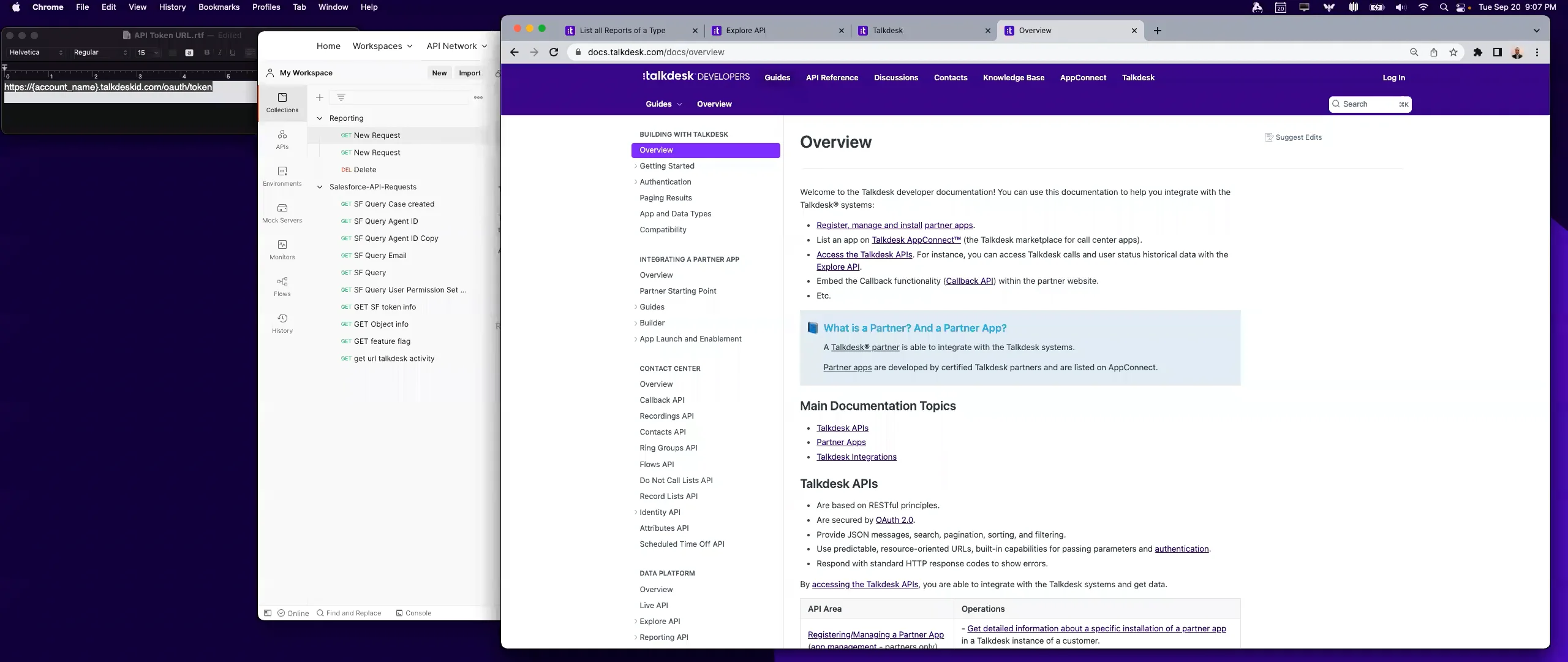Open Chrome three-dot menu
The height and width of the screenshot is (662, 1568).
1537,52
